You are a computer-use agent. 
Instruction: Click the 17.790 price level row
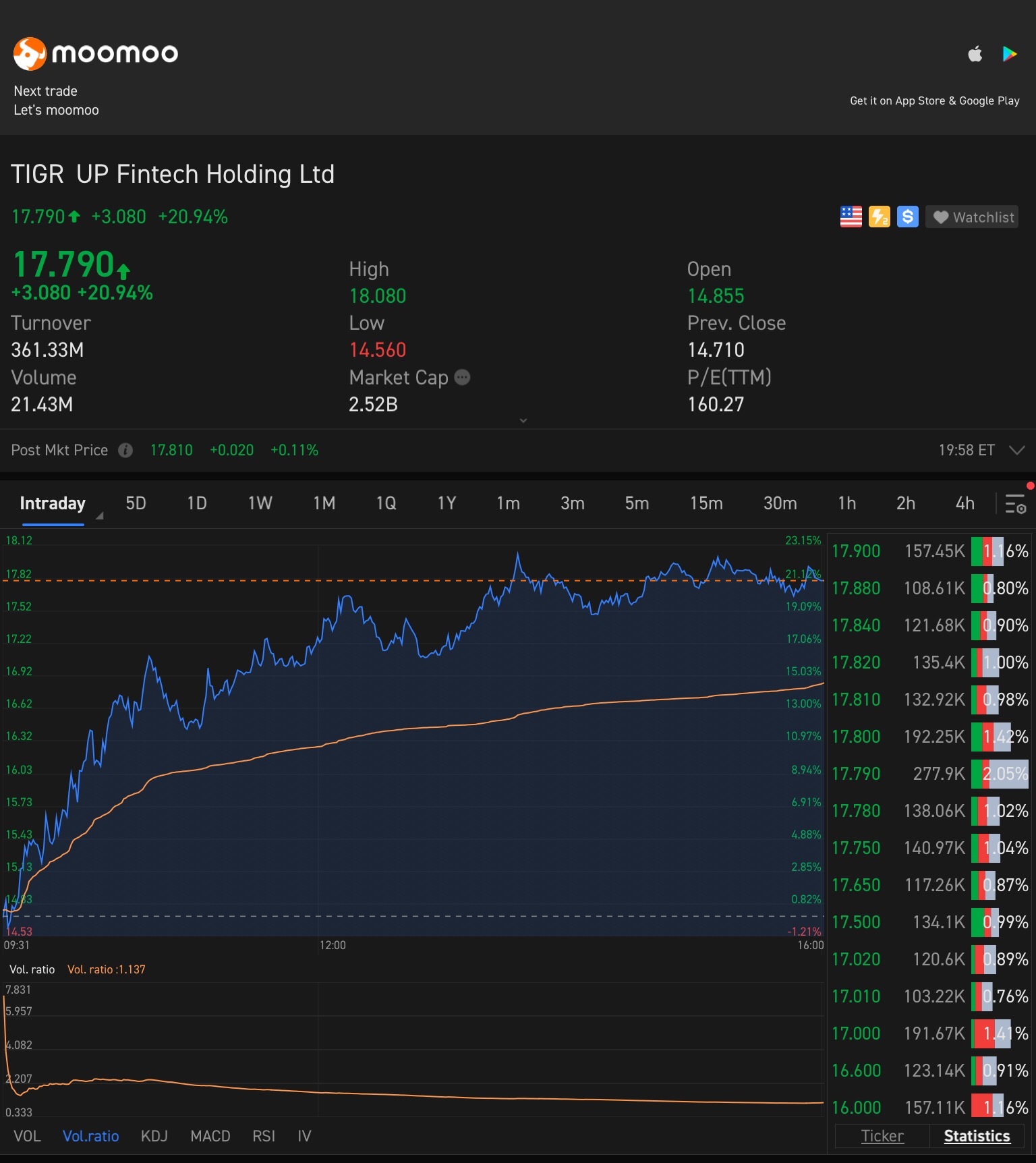tap(930, 774)
